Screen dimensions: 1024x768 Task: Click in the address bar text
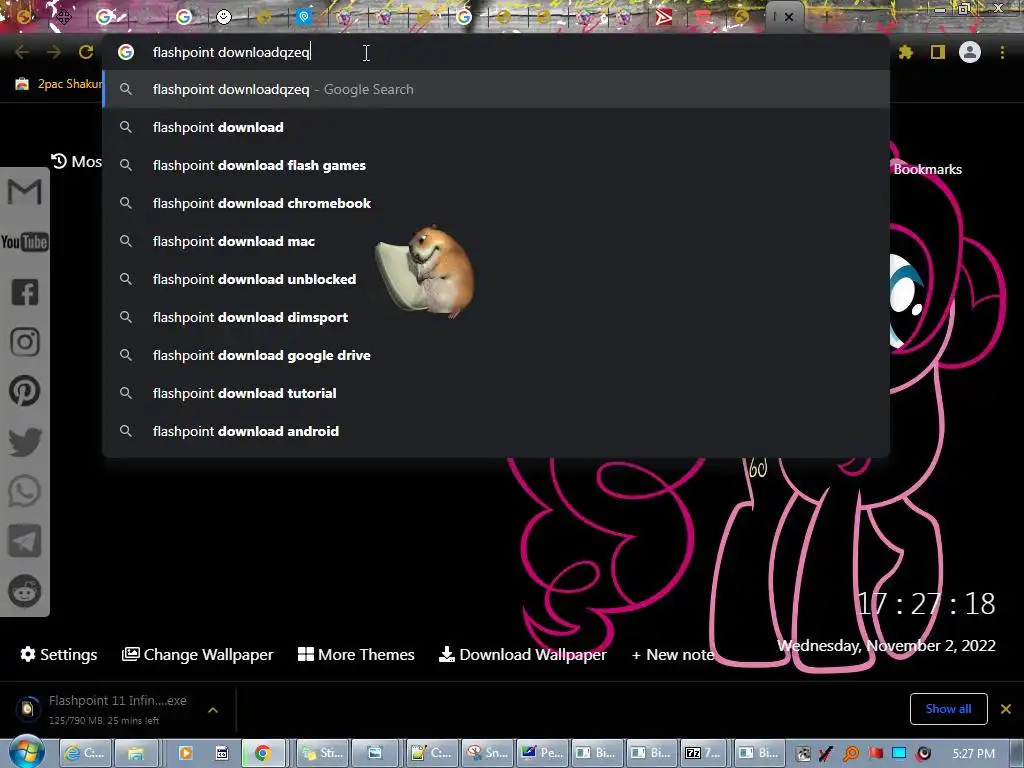(231, 52)
